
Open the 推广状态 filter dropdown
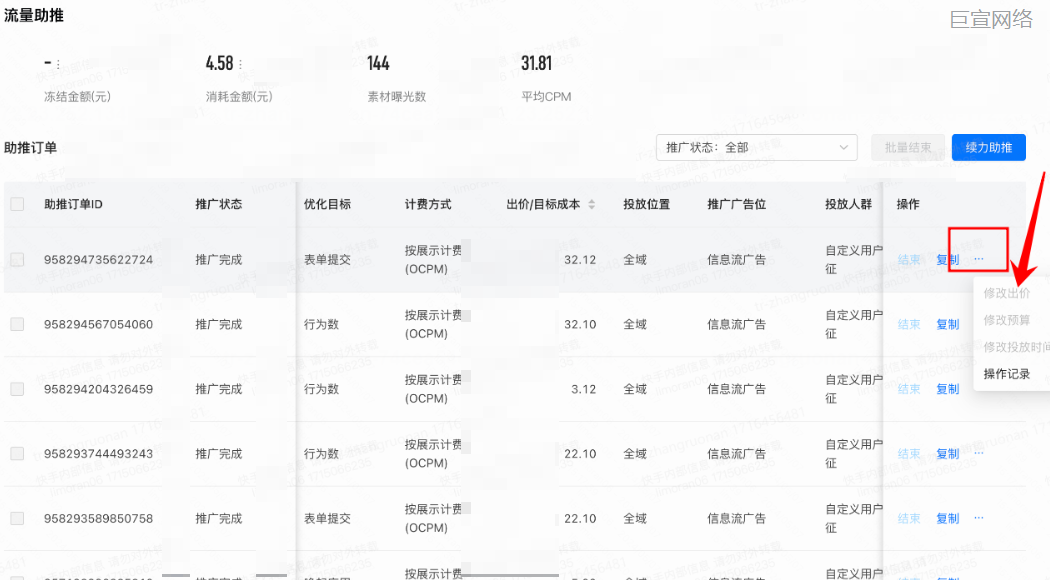[756, 147]
